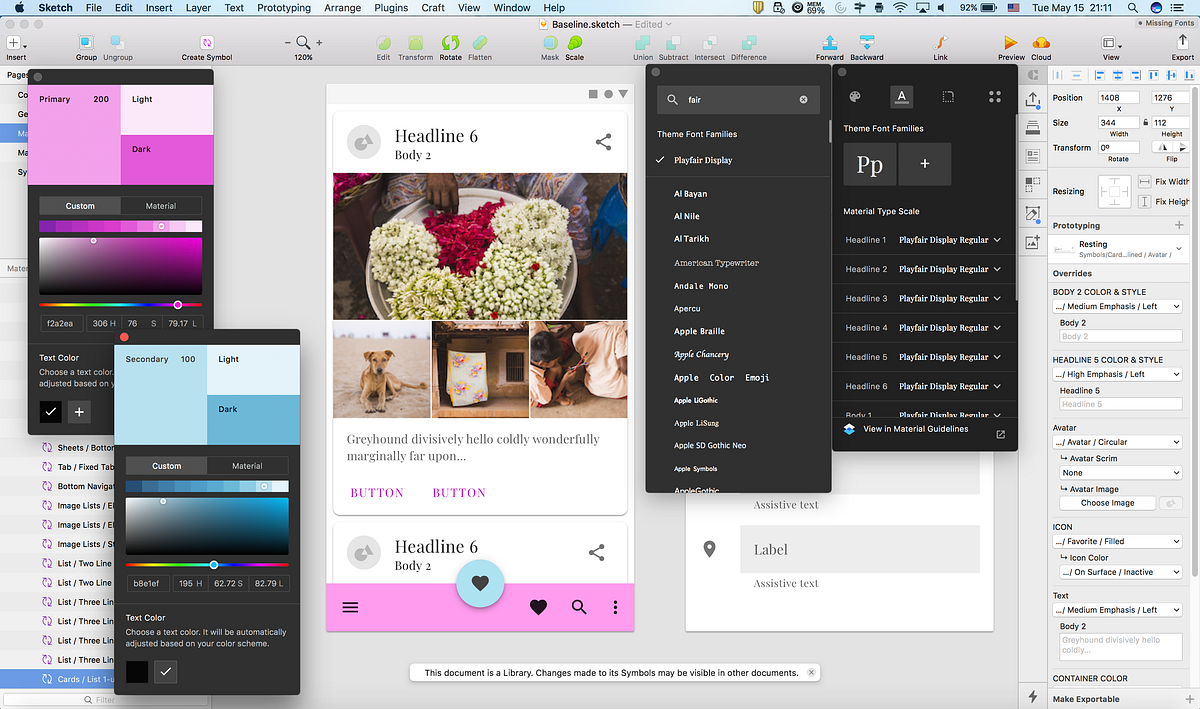1200x709 pixels.
Task: Click the font search input field
Action: point(738,100)
